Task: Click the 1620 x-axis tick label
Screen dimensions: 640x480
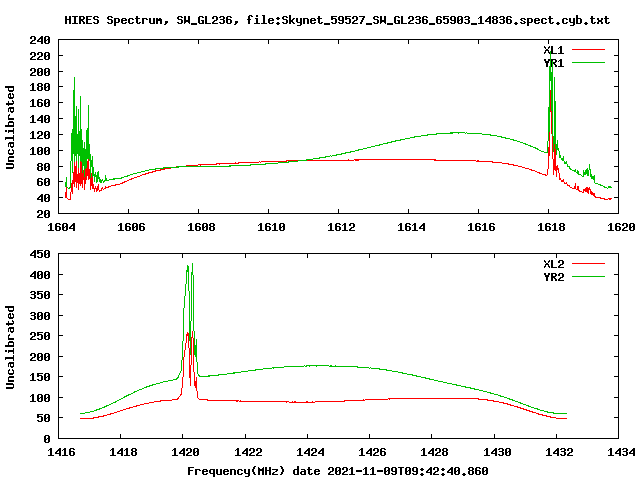Action: pos(621,227)
